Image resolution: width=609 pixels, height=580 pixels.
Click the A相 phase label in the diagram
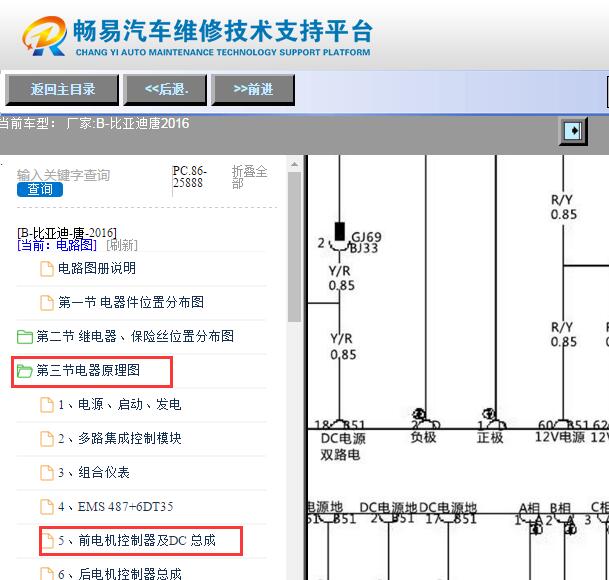[x=529, y=508]
